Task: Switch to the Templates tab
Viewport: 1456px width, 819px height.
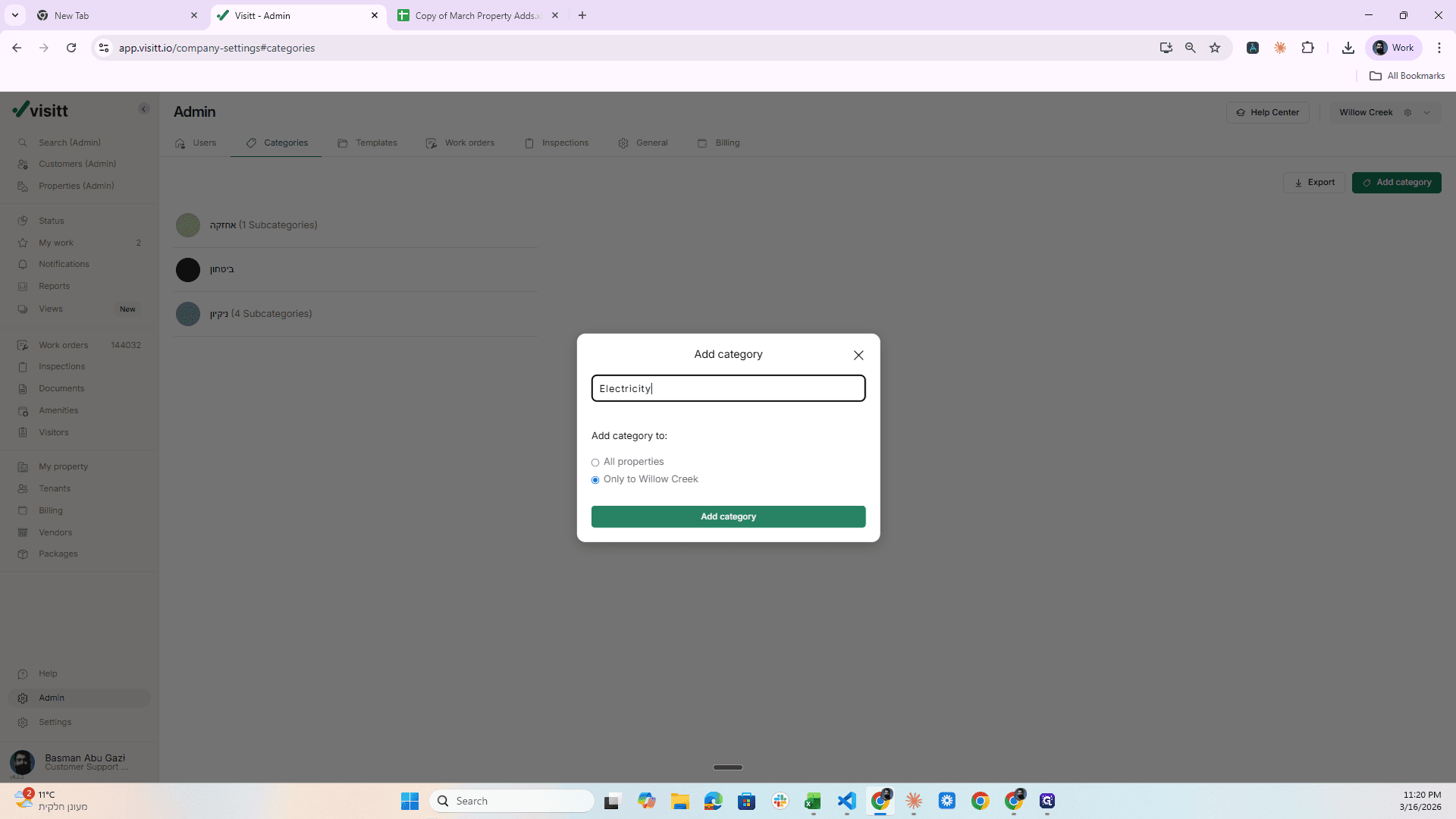Action: click(368, 143)
